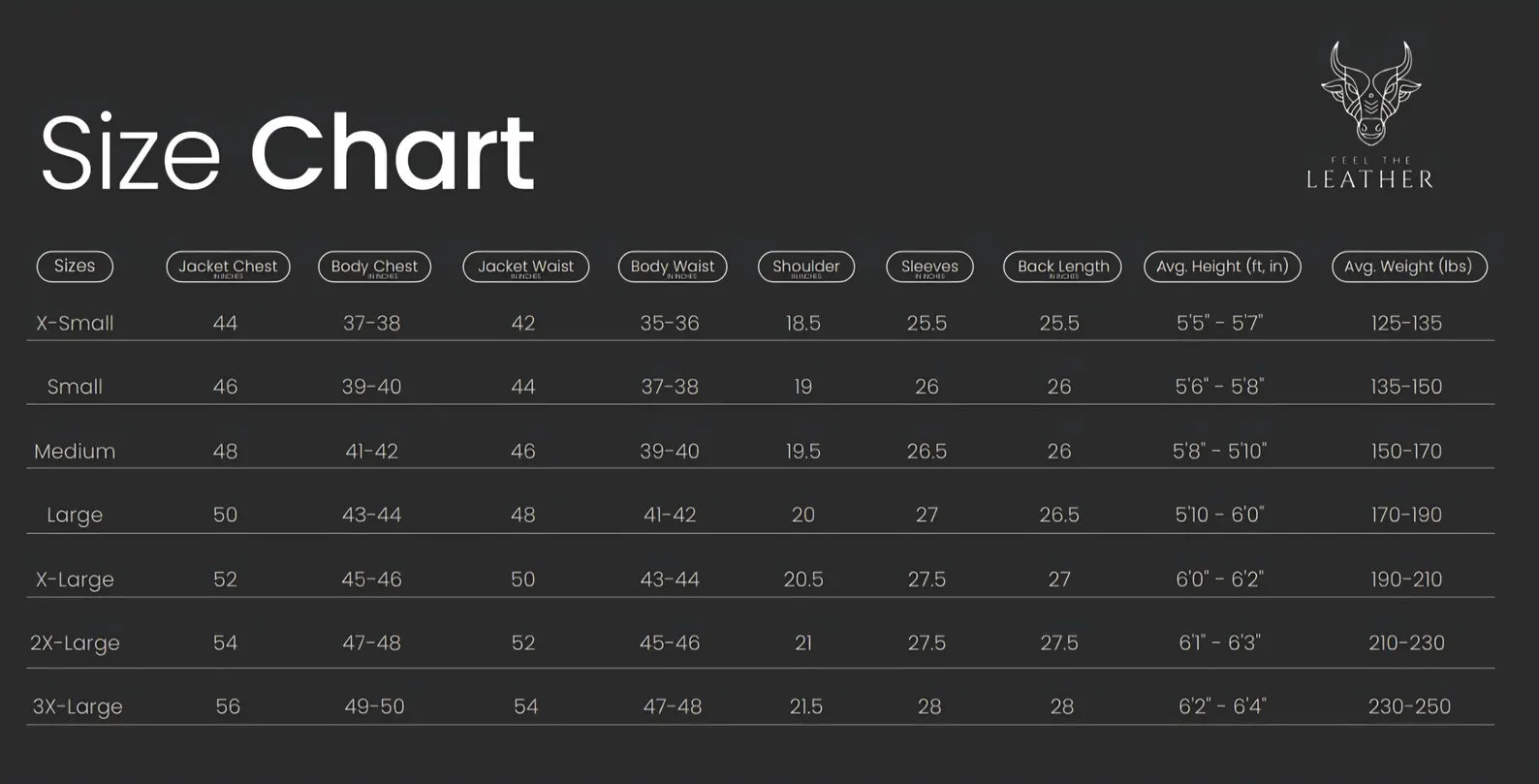This screenshot has width=1539, height=784.
Task: Select the Avg. Weight column header
Action: click(x=1408, y=267)
